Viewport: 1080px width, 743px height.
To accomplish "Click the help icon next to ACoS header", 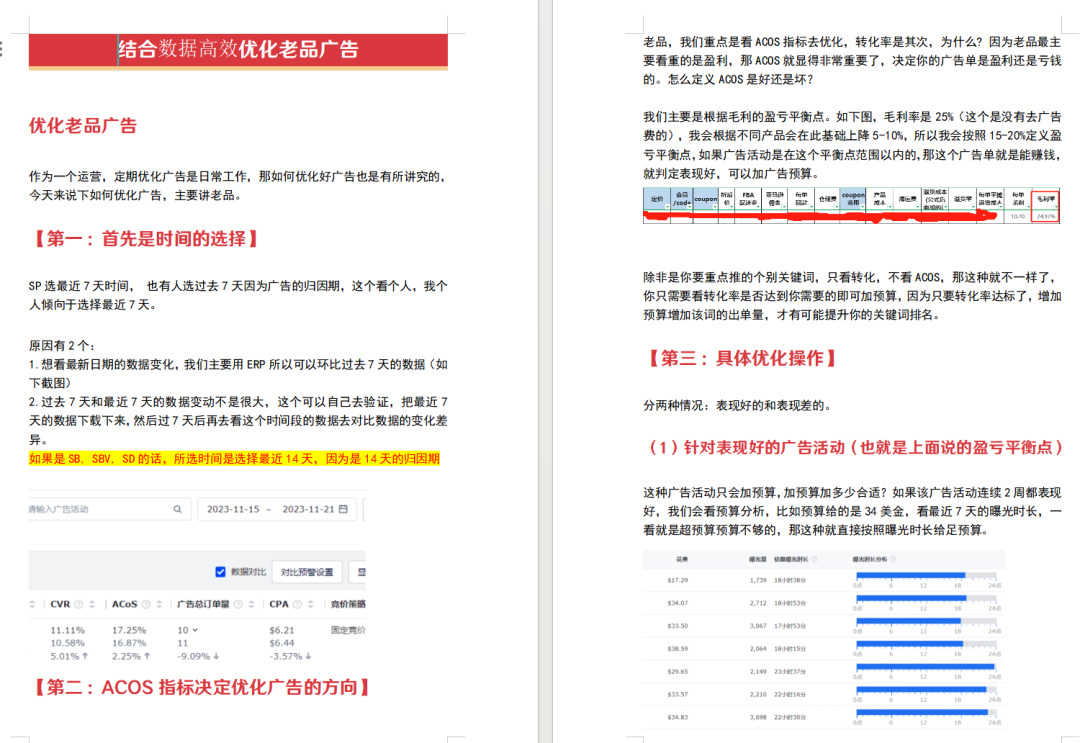I will 145,604.
